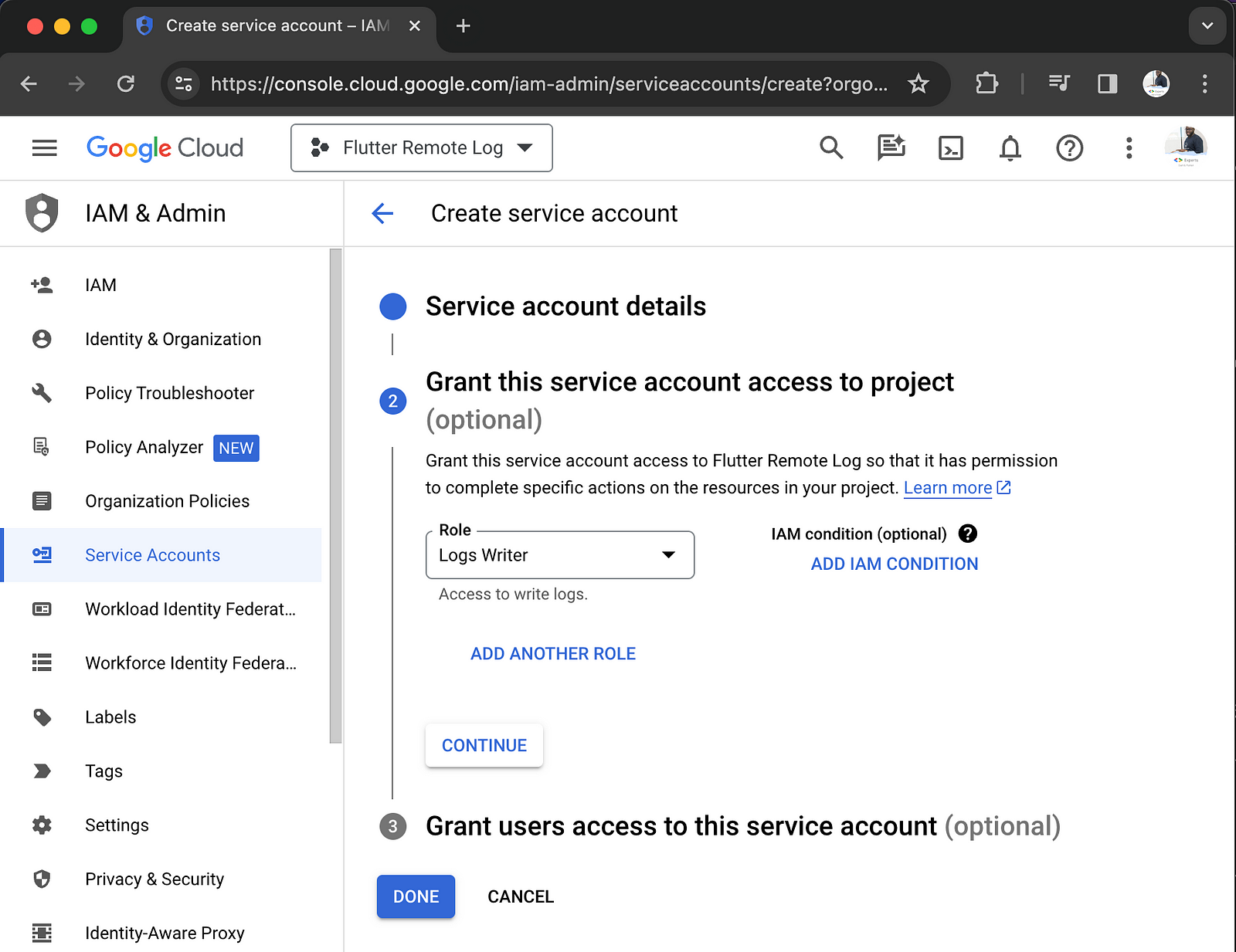Screen dimensions: 1236x952
Task: Select Service Accounts in the sidebar
Action: point(162,555)
